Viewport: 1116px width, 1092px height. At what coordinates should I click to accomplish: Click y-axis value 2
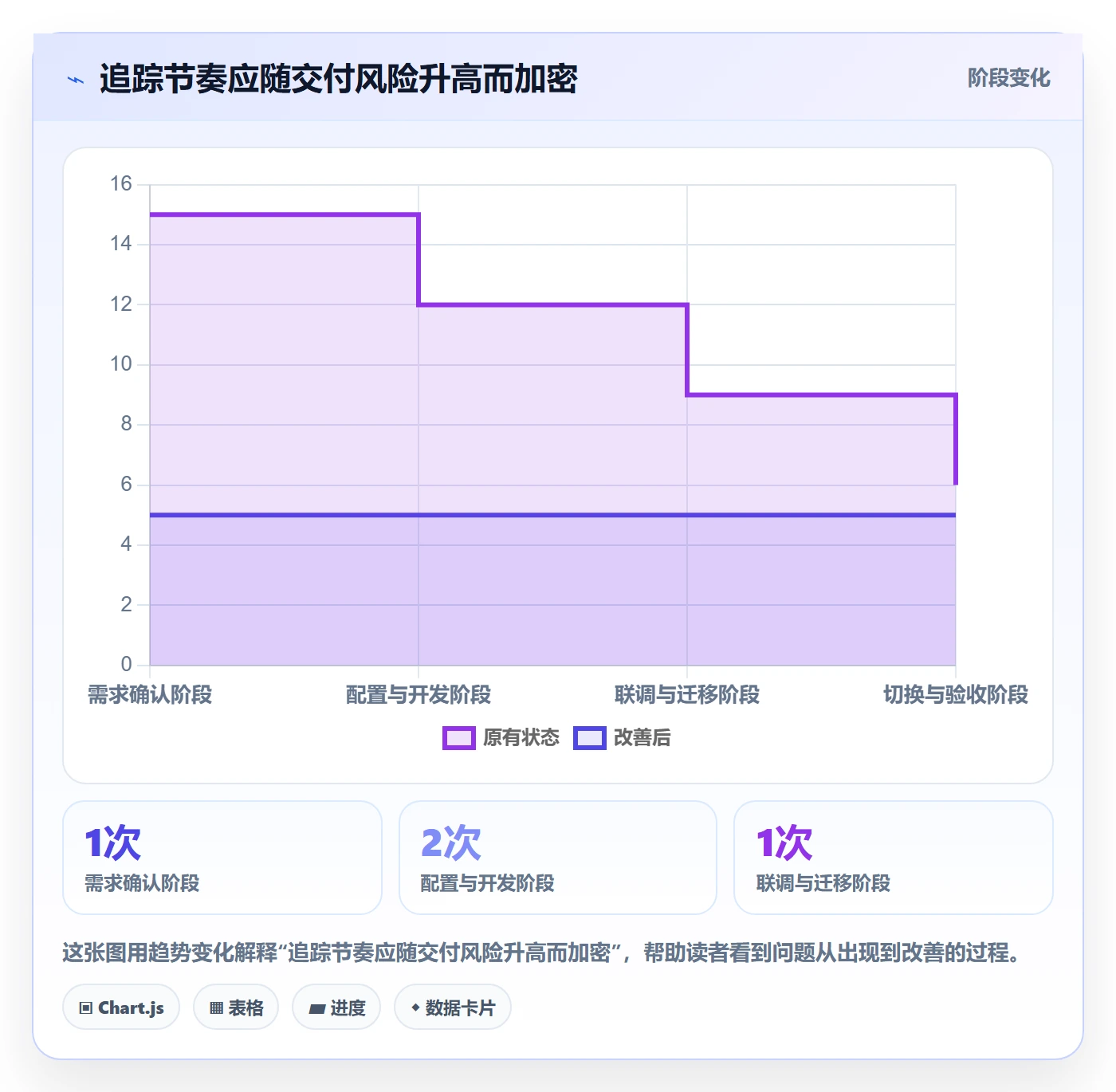126,605
